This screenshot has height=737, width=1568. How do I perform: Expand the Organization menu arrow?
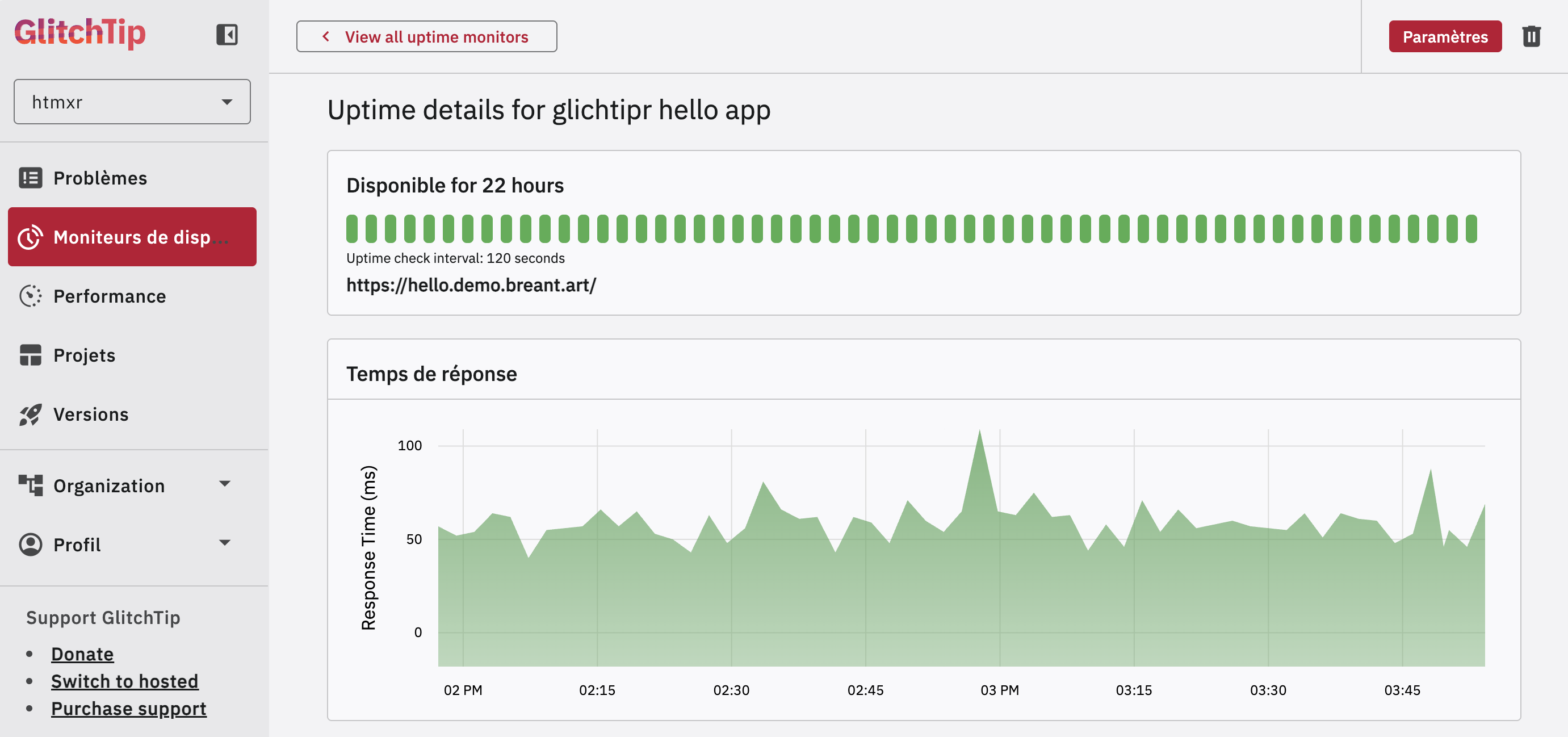pos(225,484)
